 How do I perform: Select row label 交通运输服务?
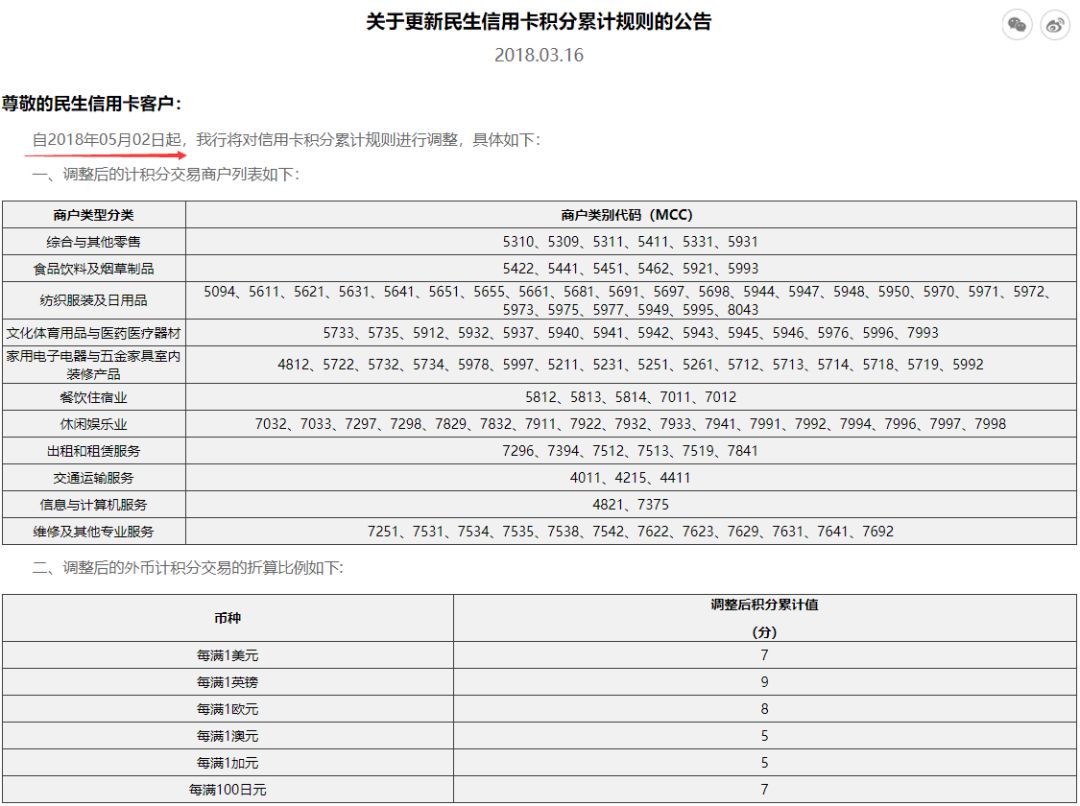click(x=94, y=478)
